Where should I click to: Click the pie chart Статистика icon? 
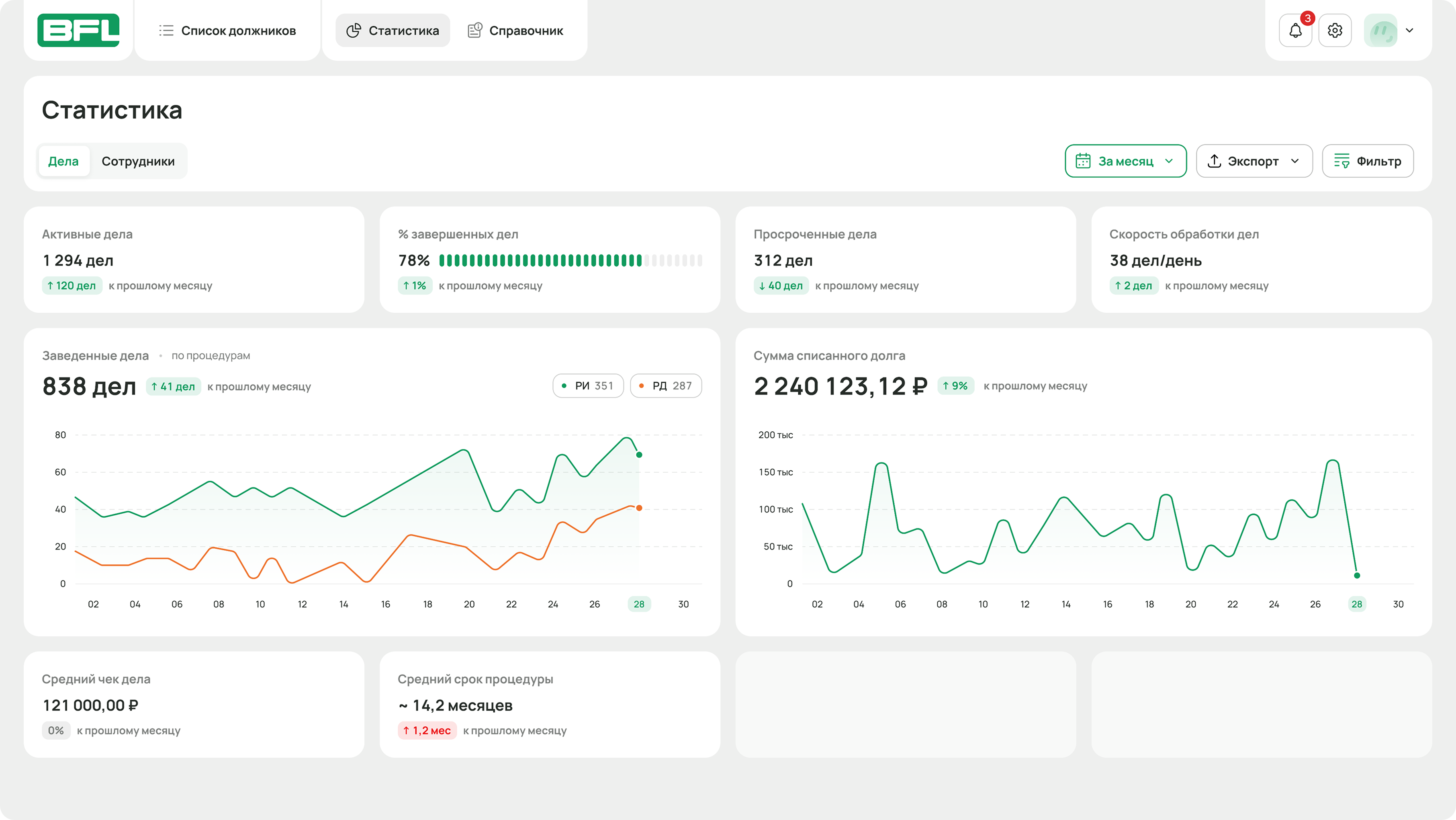pos(354,31)
